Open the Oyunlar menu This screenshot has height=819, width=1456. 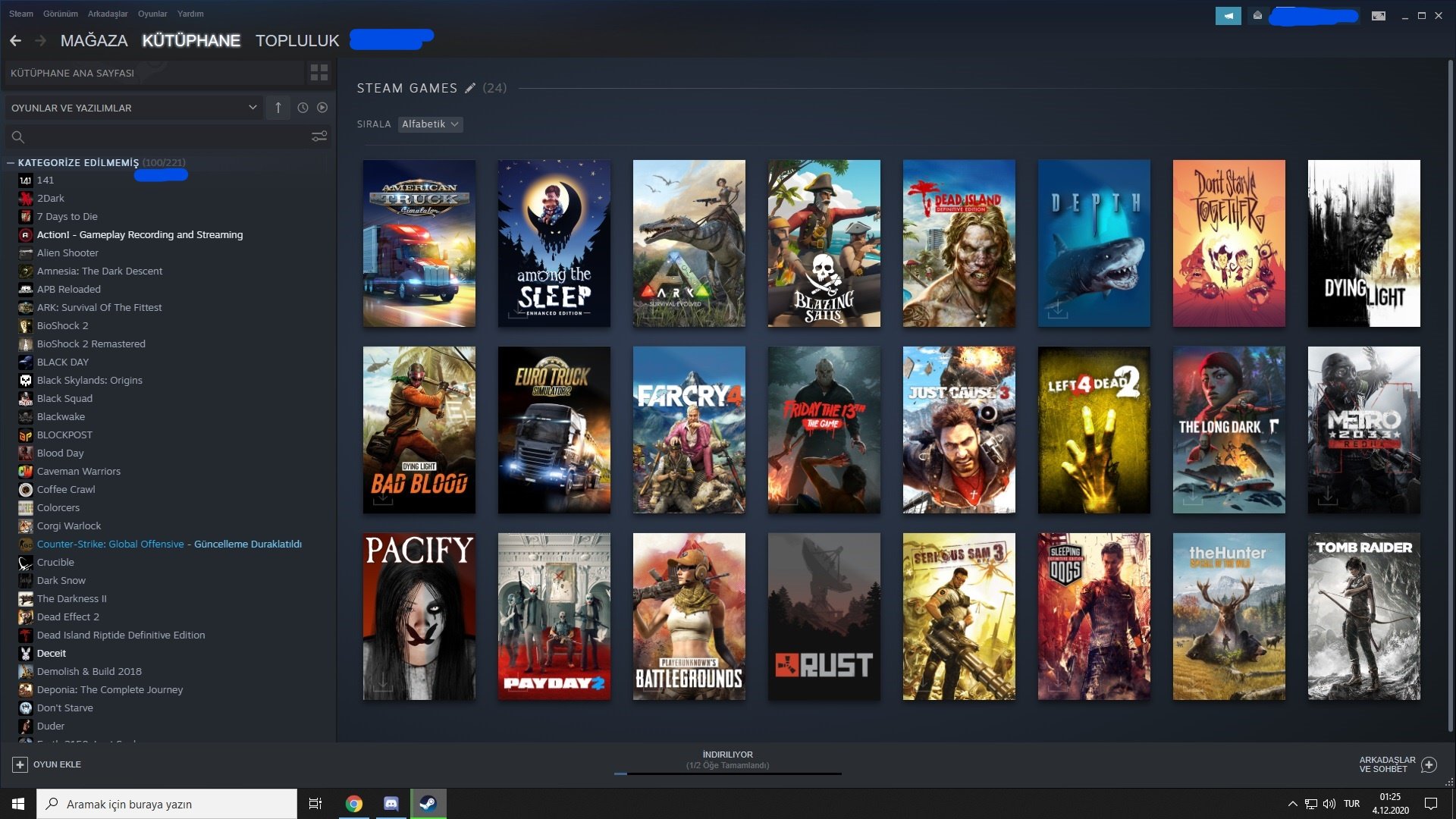[x=152, y=14]
